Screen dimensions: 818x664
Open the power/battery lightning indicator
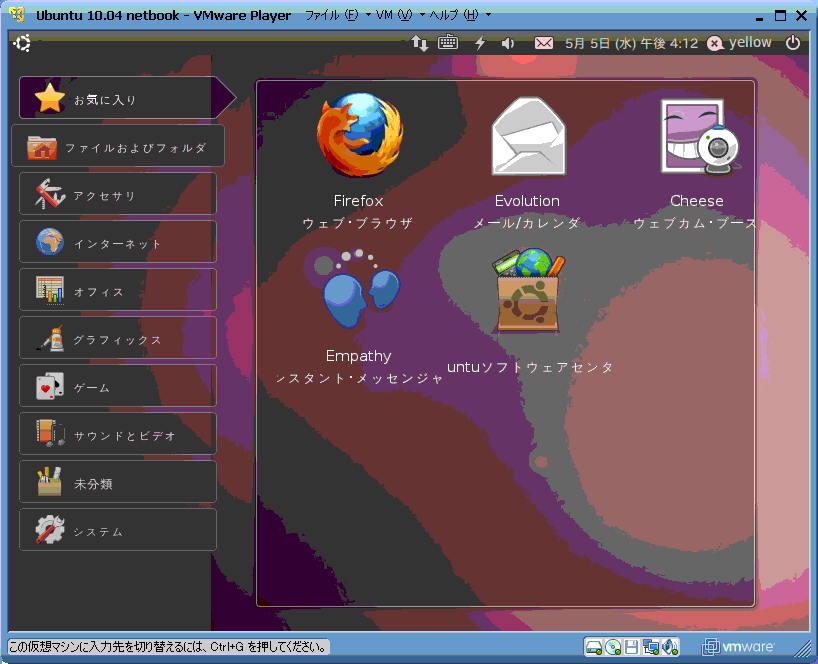(480, 43)
